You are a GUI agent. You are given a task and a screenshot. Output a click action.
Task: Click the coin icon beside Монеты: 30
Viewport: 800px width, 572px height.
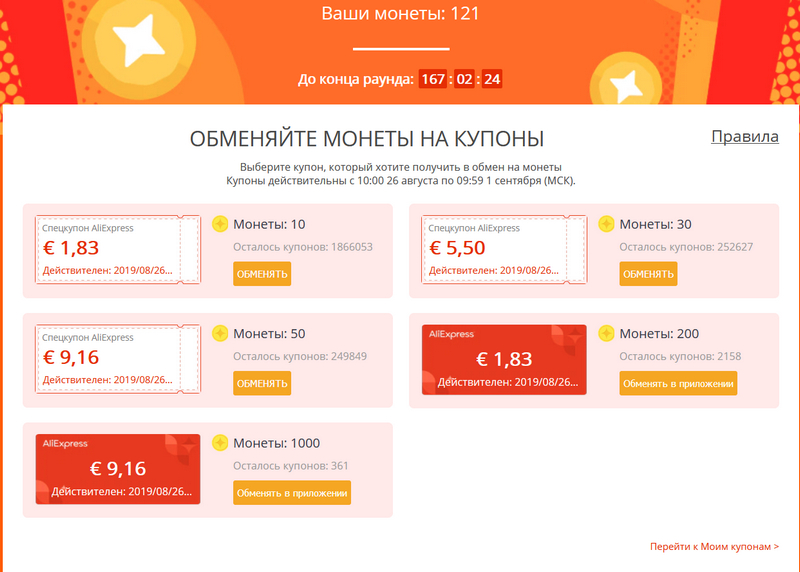[x=607, y=224]
